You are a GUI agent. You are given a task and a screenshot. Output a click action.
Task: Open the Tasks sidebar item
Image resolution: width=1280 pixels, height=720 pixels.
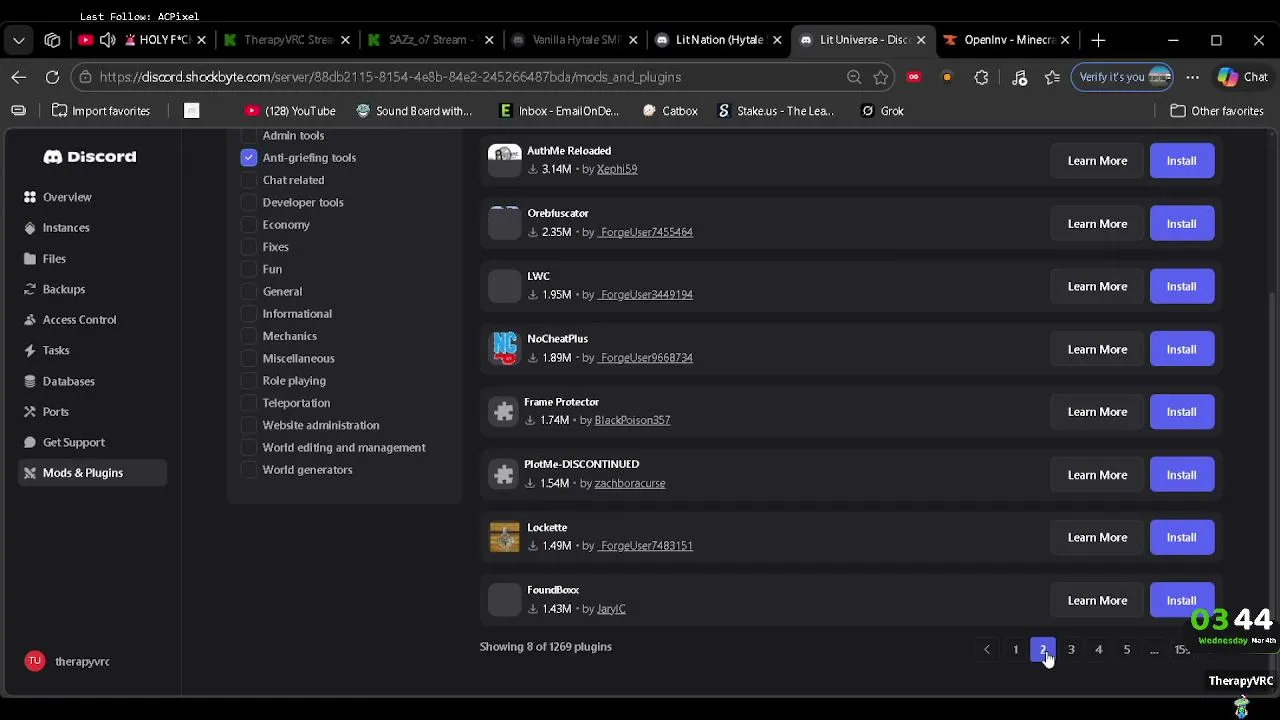pos(92,350)
